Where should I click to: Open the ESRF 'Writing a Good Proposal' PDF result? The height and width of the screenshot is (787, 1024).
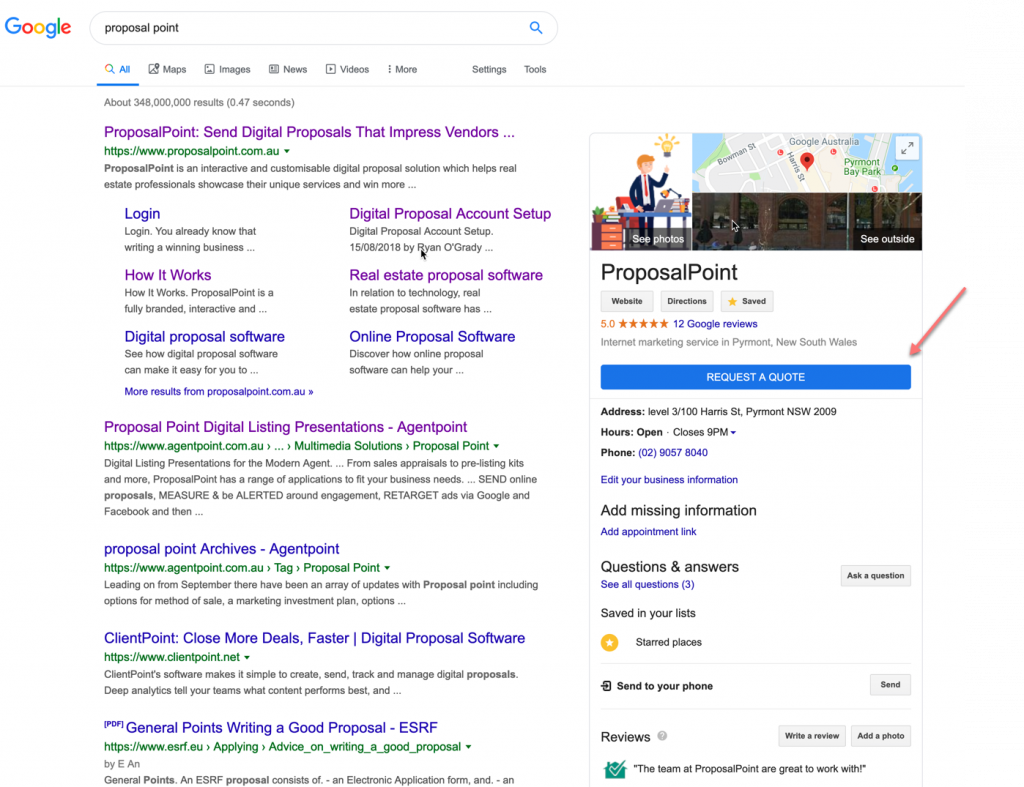pyautogui.click(x=281, y=728)
